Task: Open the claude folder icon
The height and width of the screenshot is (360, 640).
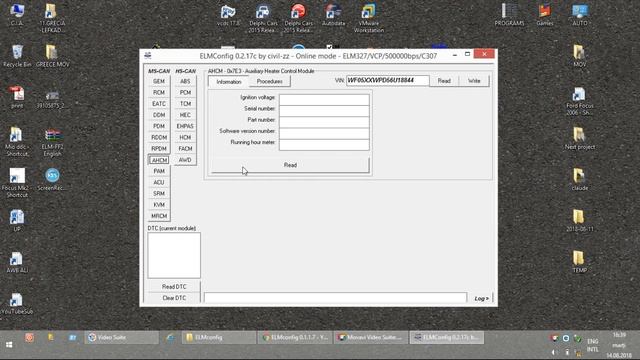Action: (580, 180)
